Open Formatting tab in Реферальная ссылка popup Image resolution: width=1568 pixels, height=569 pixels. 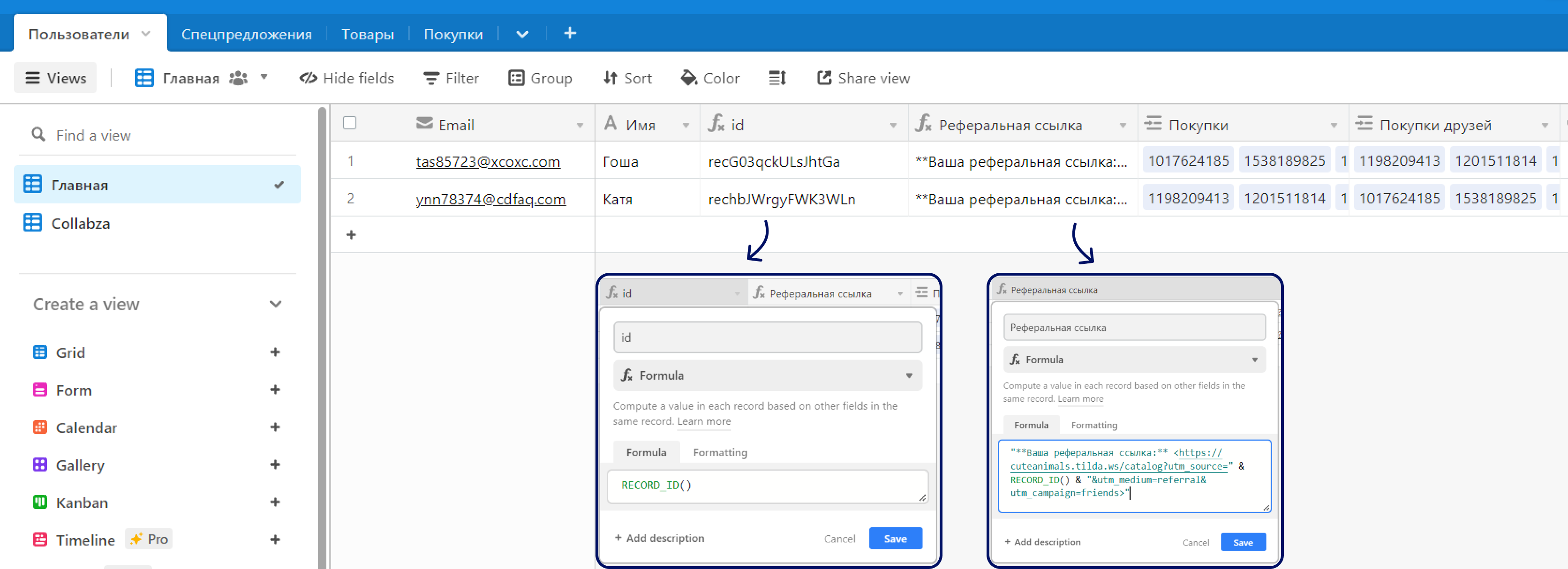(x=1093, y=425)
